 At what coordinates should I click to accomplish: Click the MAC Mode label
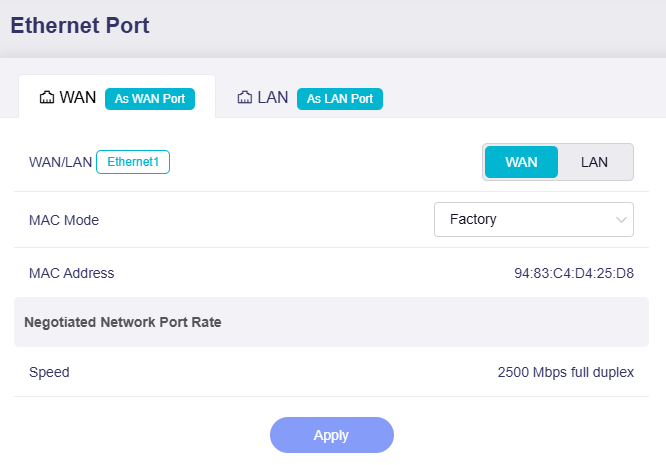tap(64, 220)
